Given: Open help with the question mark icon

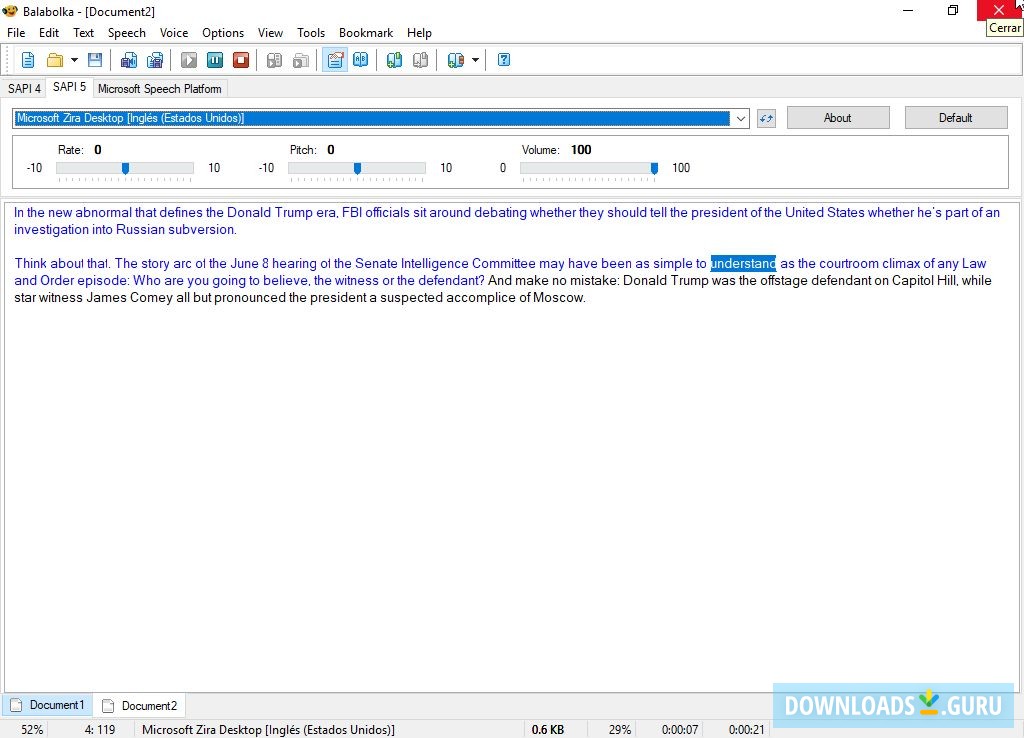Looking at the screenshot, I should point(504,60).
